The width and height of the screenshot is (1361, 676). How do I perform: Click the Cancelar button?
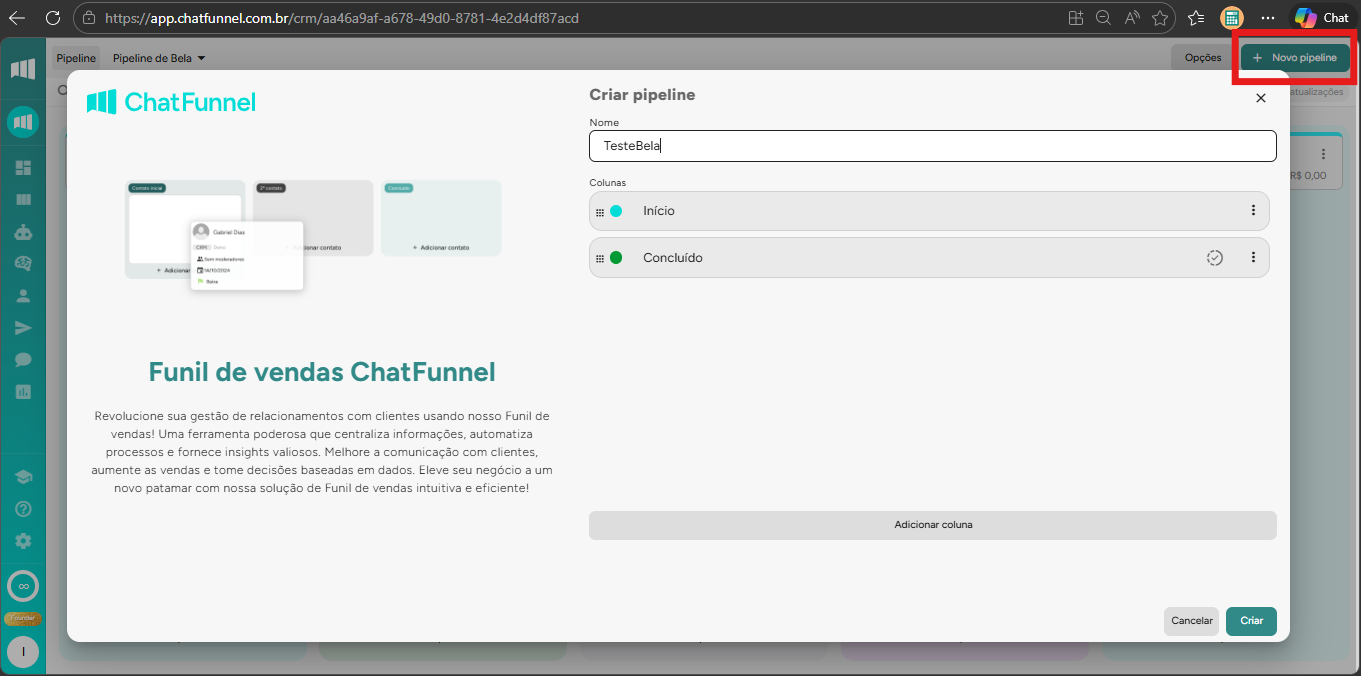[x=1192, y=621]
